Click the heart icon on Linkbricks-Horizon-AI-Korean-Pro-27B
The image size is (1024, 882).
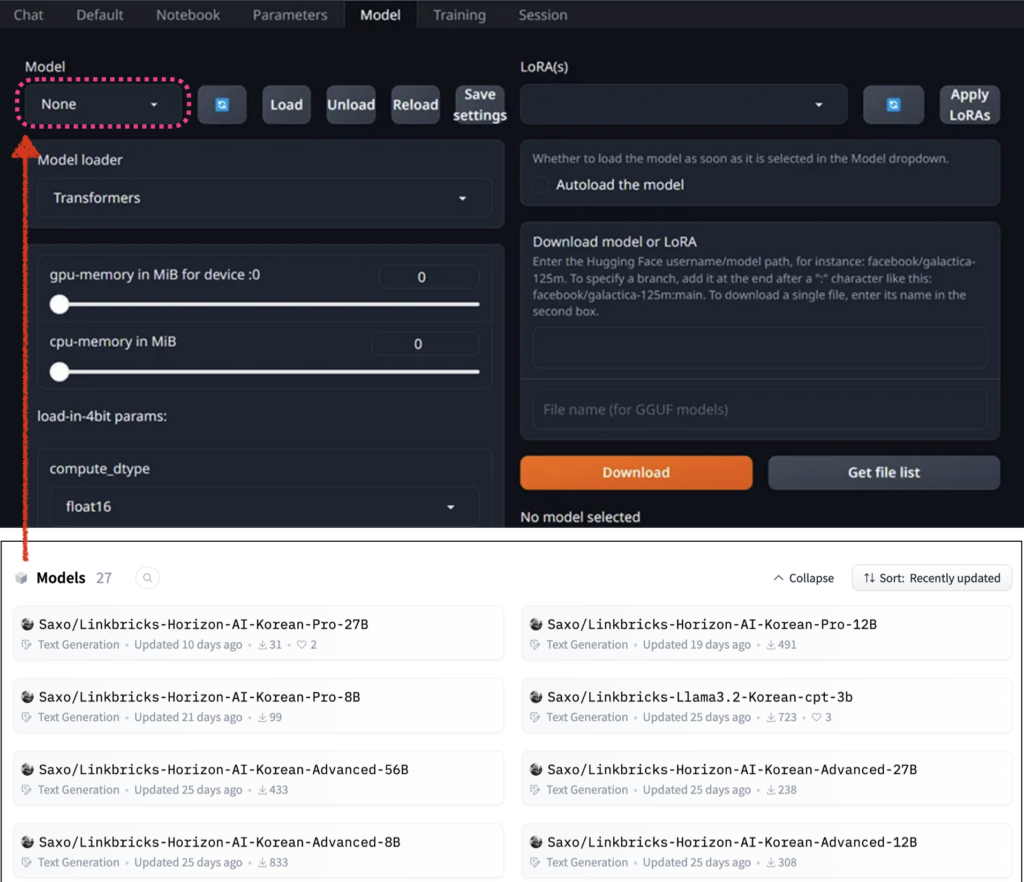pos(302,645)
